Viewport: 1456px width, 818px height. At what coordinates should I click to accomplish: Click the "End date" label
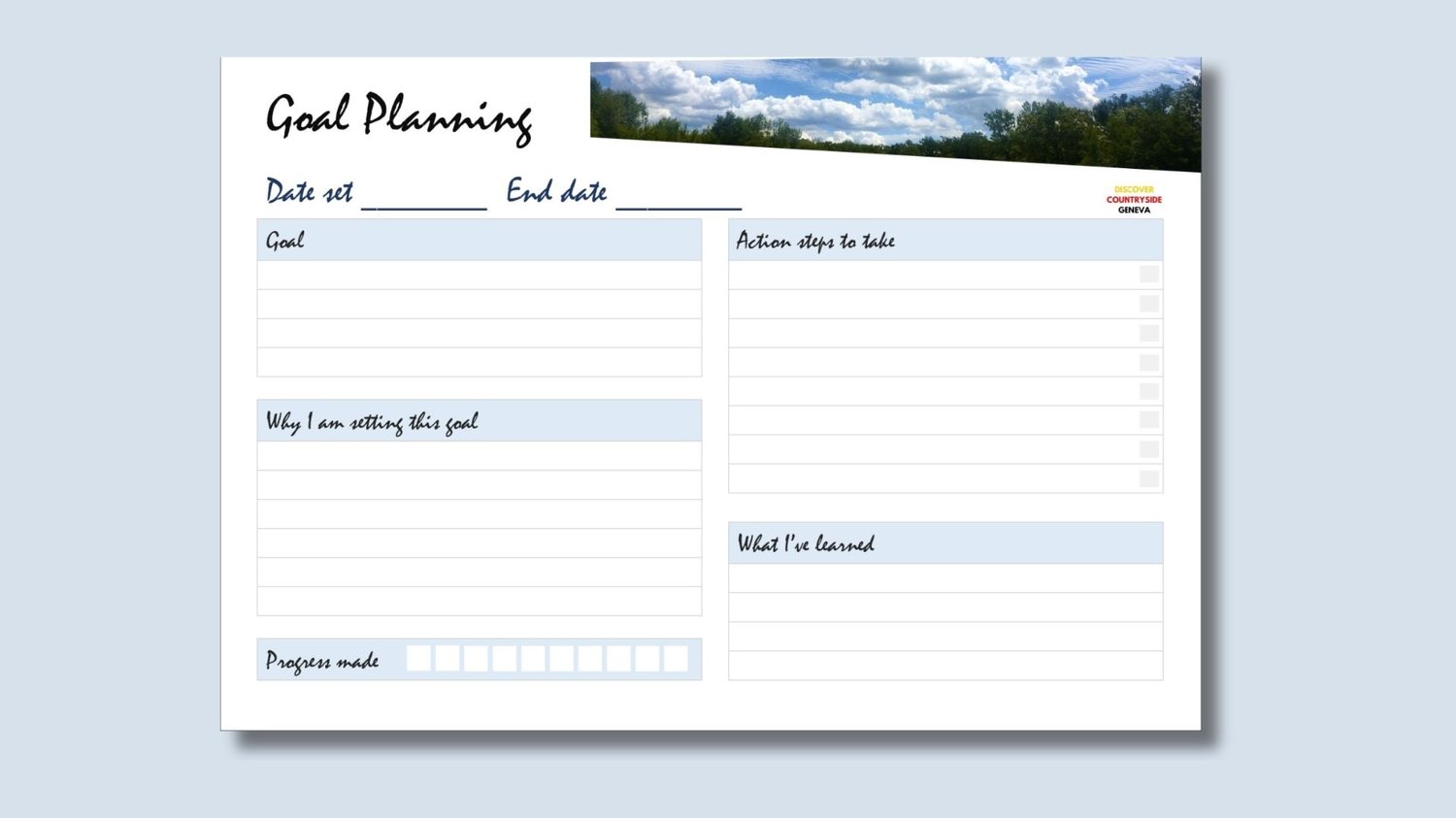pos(557,191)
